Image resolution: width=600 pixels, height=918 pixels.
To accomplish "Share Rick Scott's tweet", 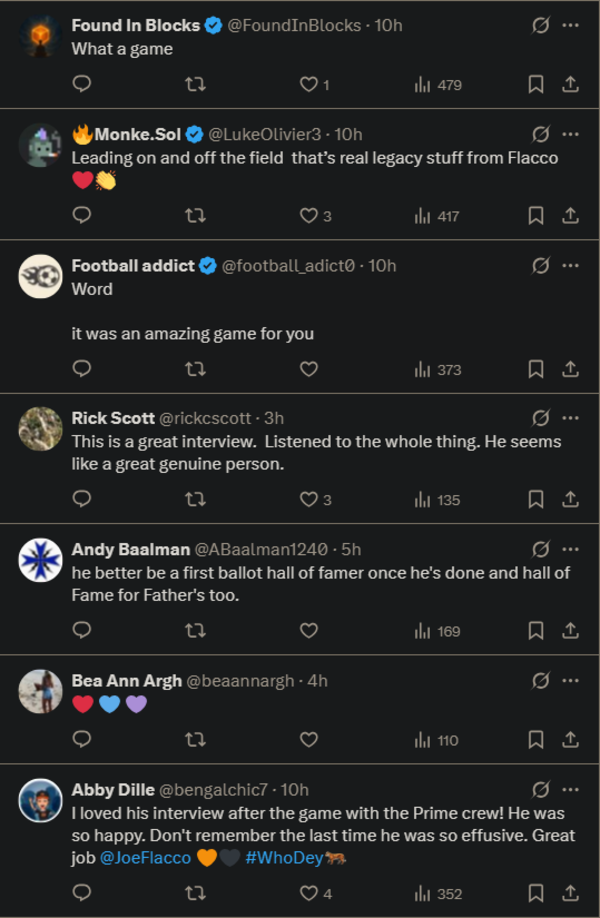I will click(x=570, y=499).
